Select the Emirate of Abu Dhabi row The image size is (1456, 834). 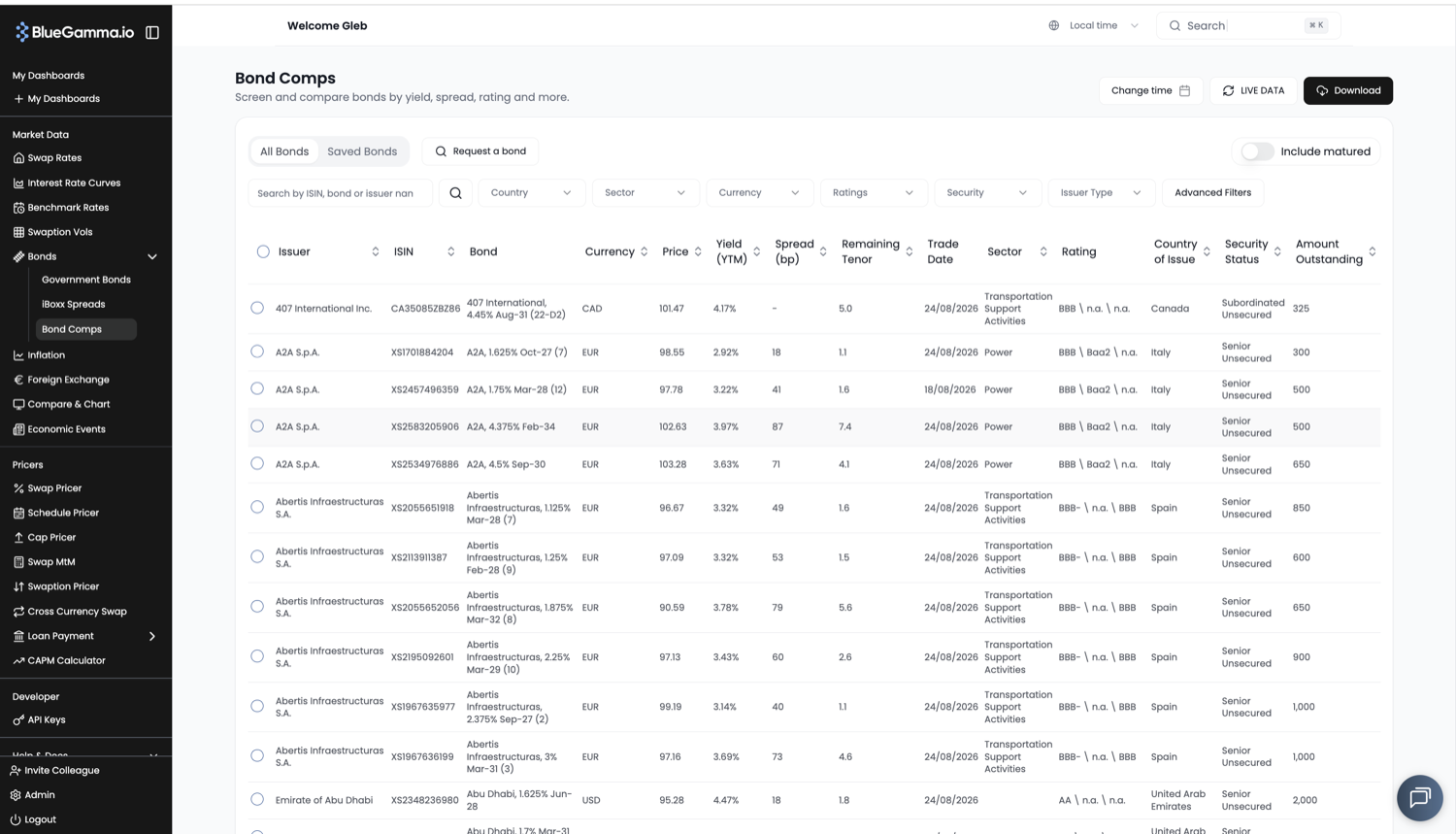[257, 800]
